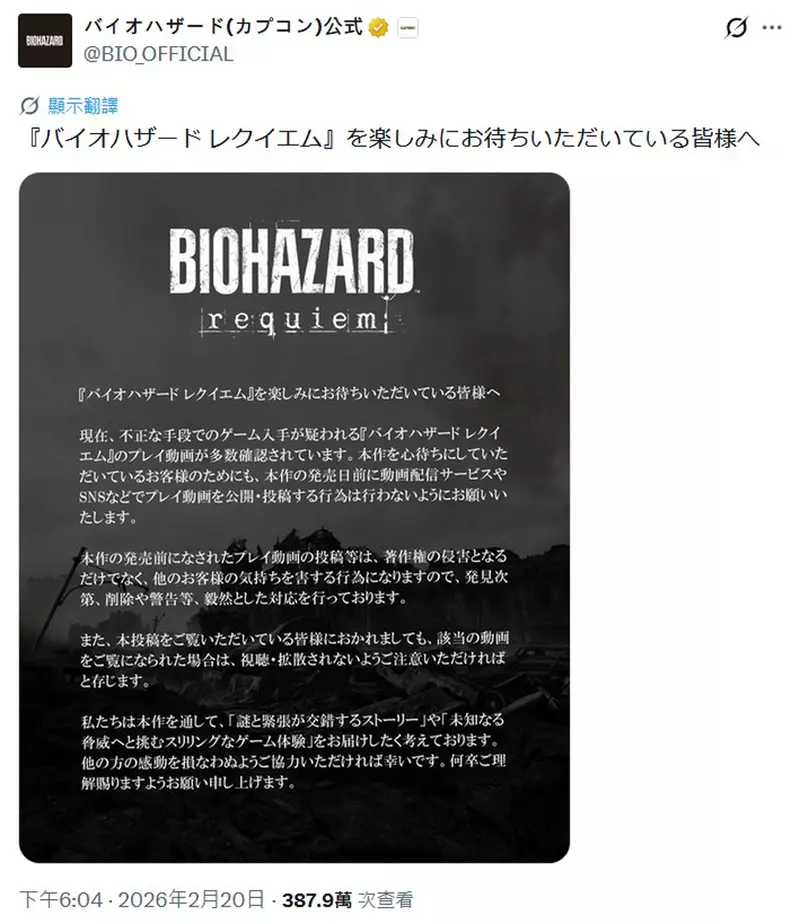
Task: Click the paragraph starting 現在、不正な手段
Action: pos(293,475)
